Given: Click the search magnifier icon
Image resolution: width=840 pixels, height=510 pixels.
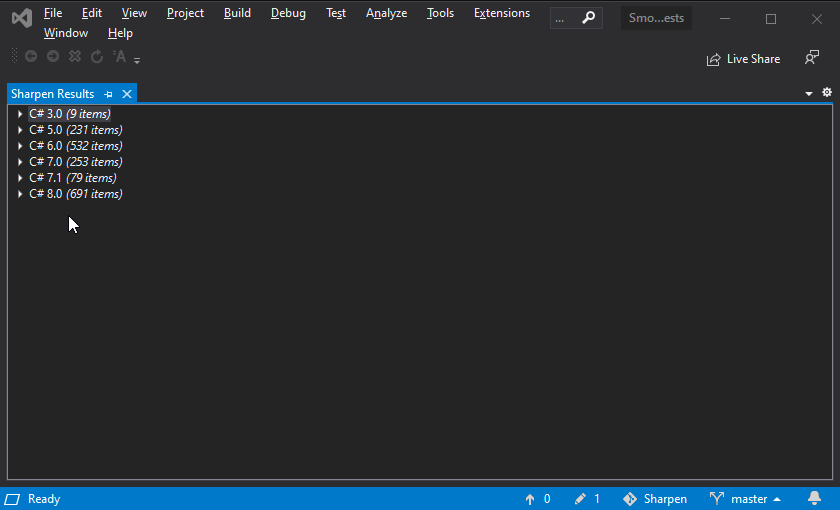Looking at the screenshot, I should tap(588, 18).
